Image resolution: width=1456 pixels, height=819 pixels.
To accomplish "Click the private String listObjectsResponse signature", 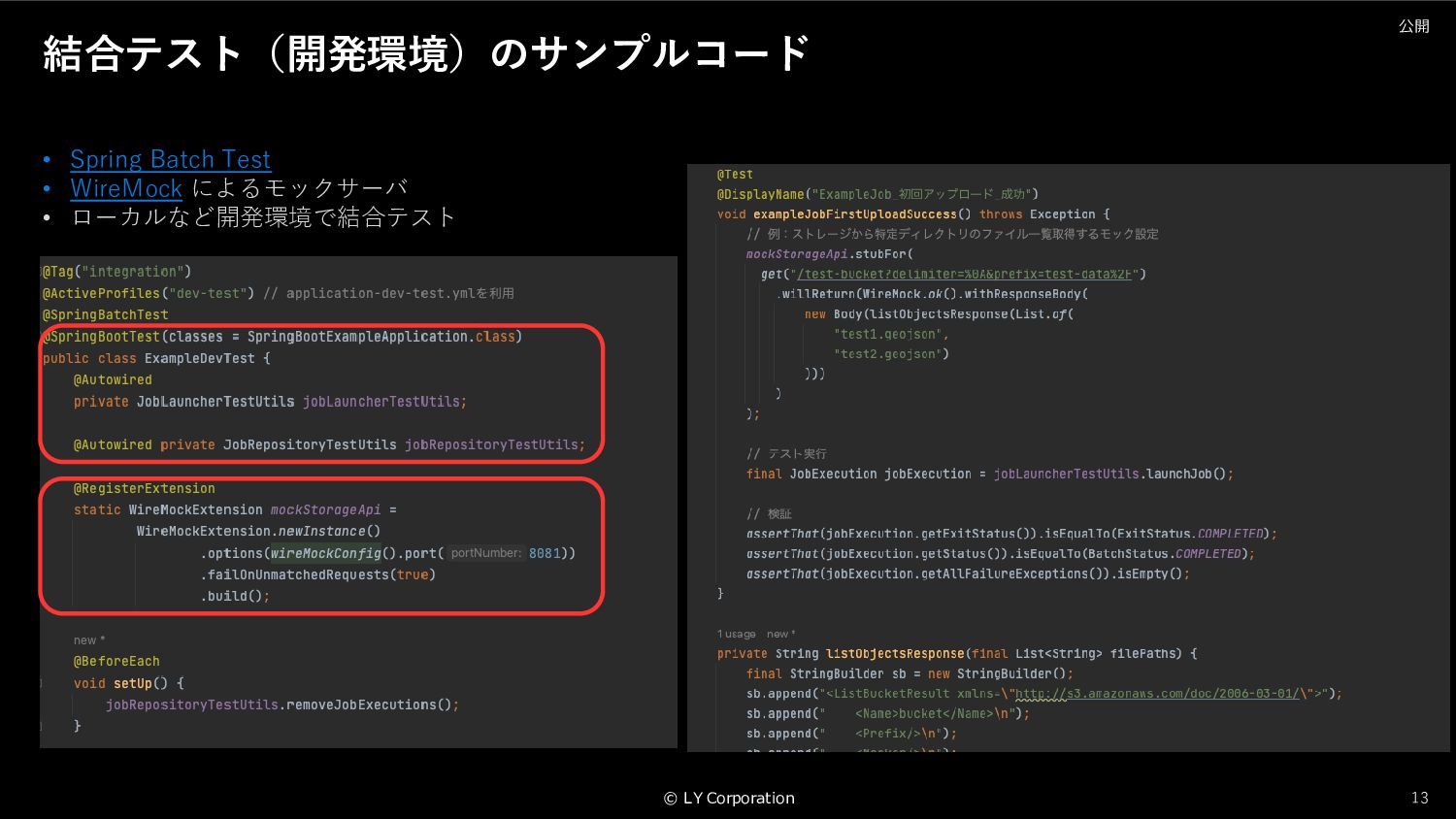I will pos(957,654).
